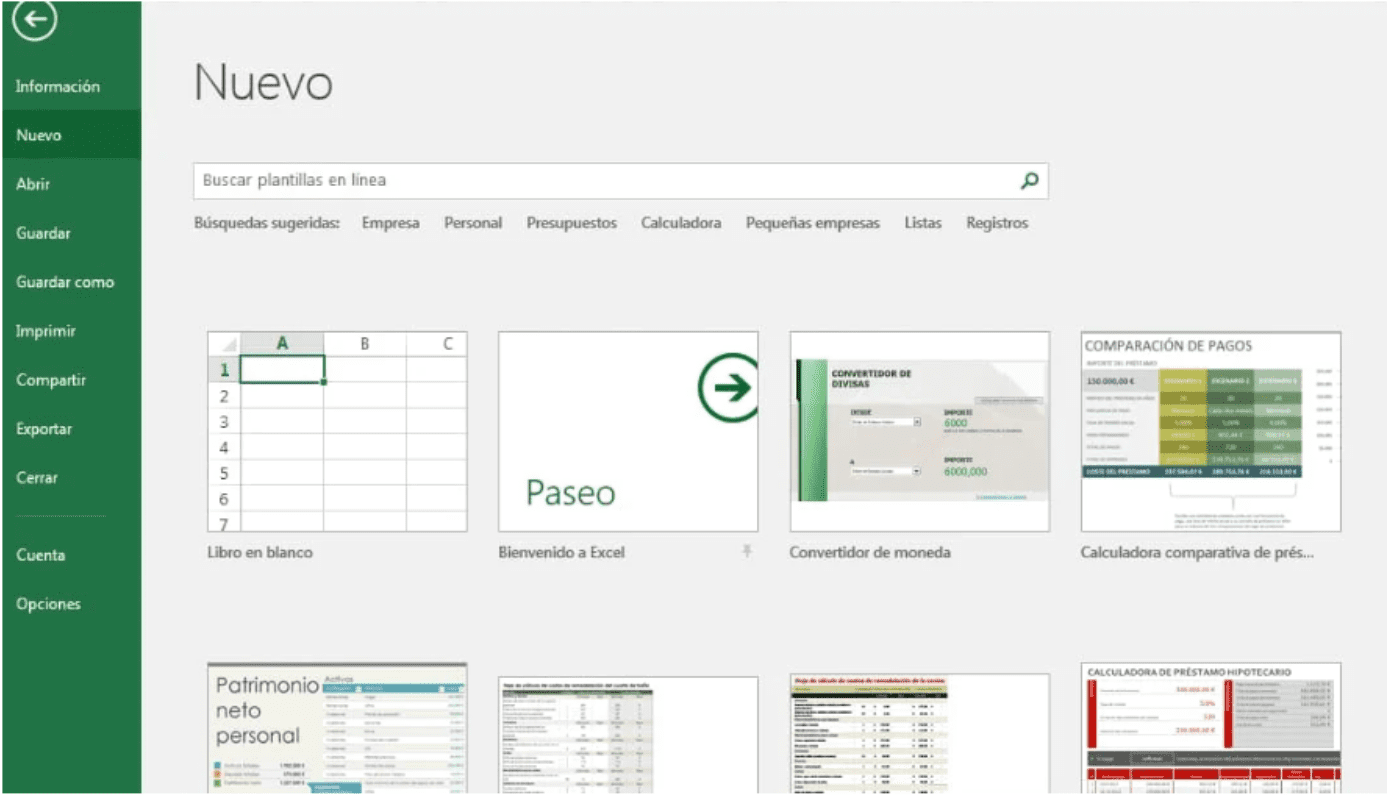The height and width of the screenshot is (796, 1390).
Task: Click the Pequeñas empresas suggested search
Action: pyautogui.click(x=811, y=223)
